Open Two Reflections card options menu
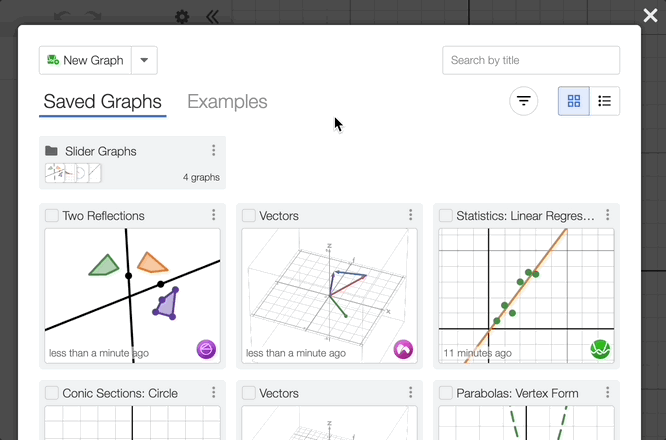 pos(213,215)
